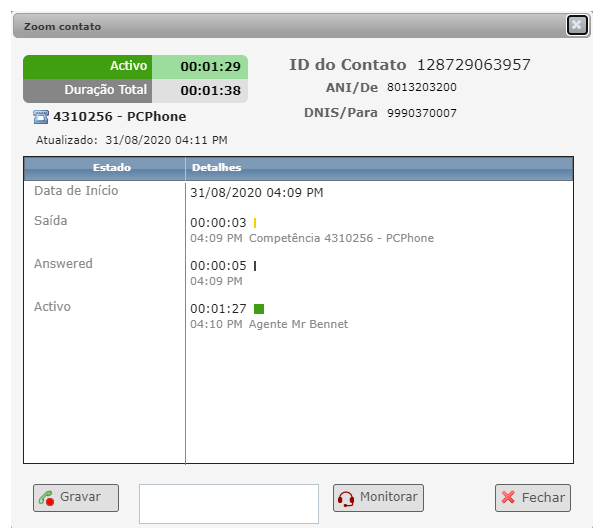Screen dimensions: 595x531
Task: Click the ANI/De number 8013203200
Action: 422,87
